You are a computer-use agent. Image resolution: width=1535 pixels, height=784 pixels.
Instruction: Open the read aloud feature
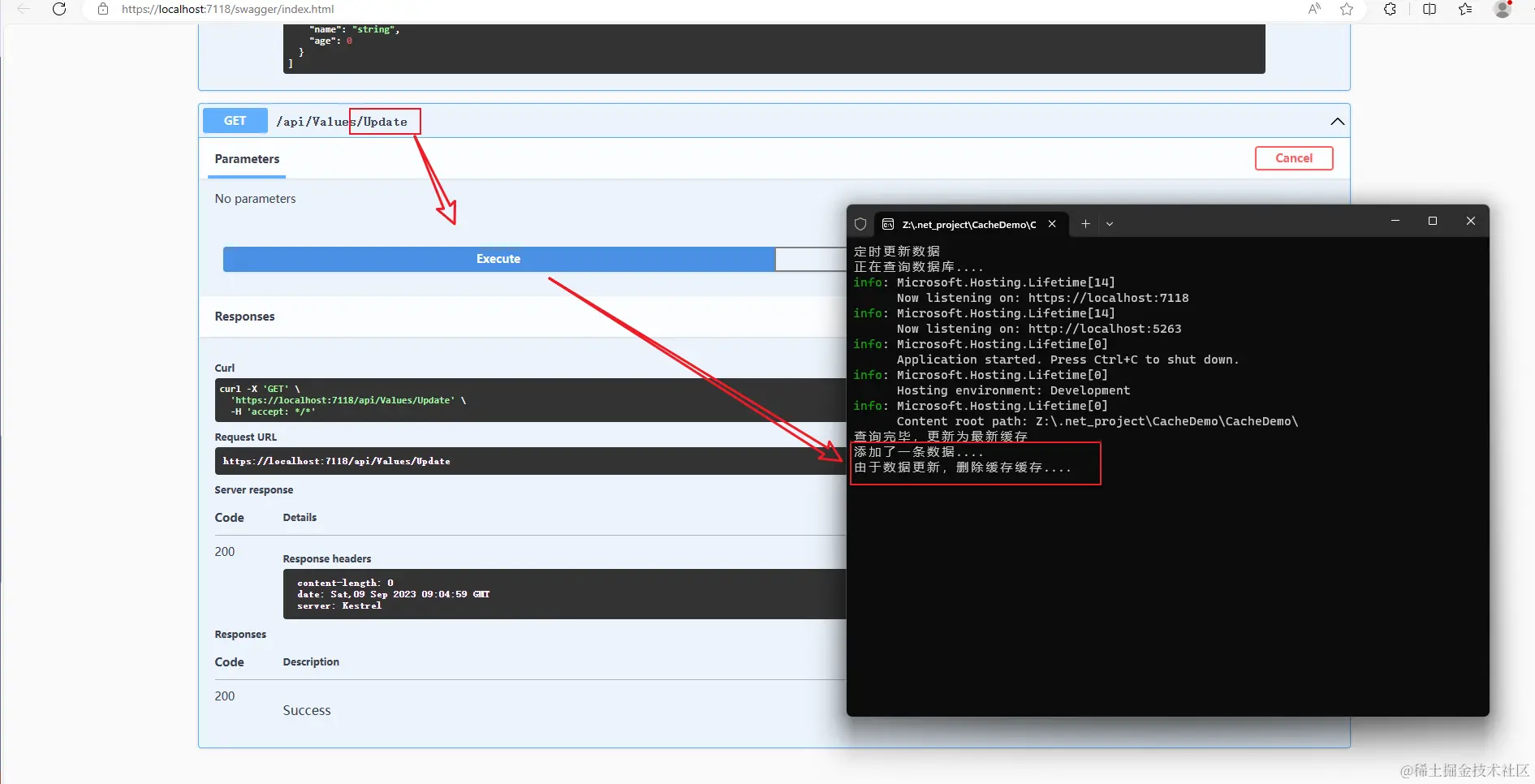click(1314, 9)
